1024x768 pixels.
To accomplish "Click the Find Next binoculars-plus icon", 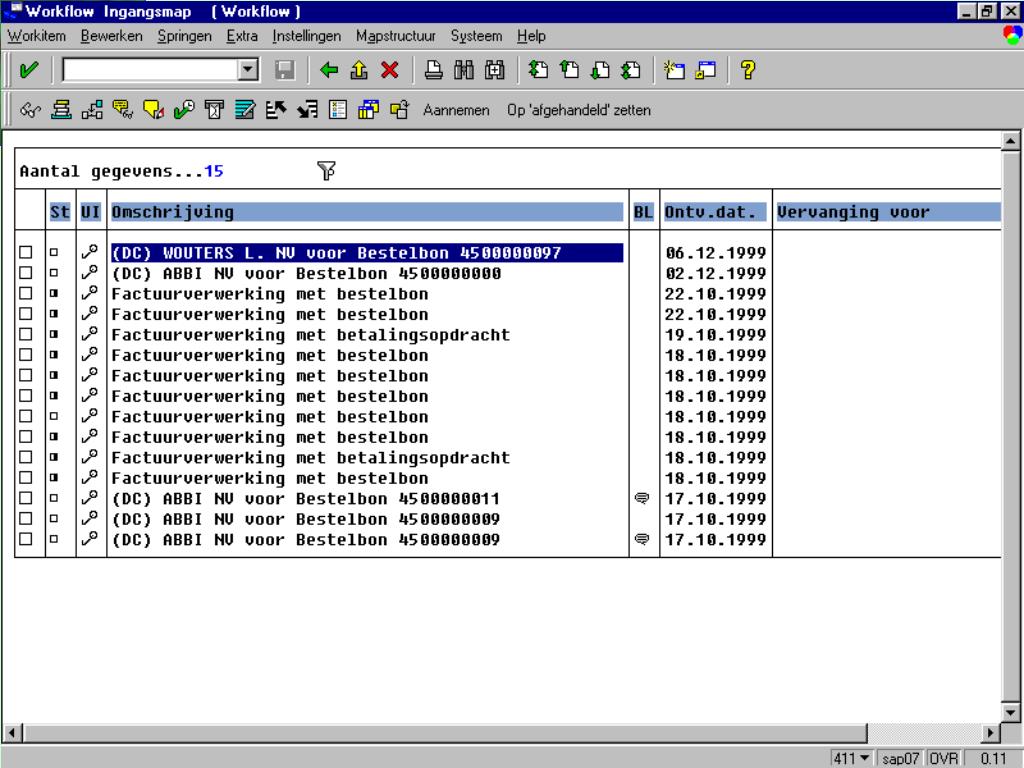I will click(x=495, y=70).
